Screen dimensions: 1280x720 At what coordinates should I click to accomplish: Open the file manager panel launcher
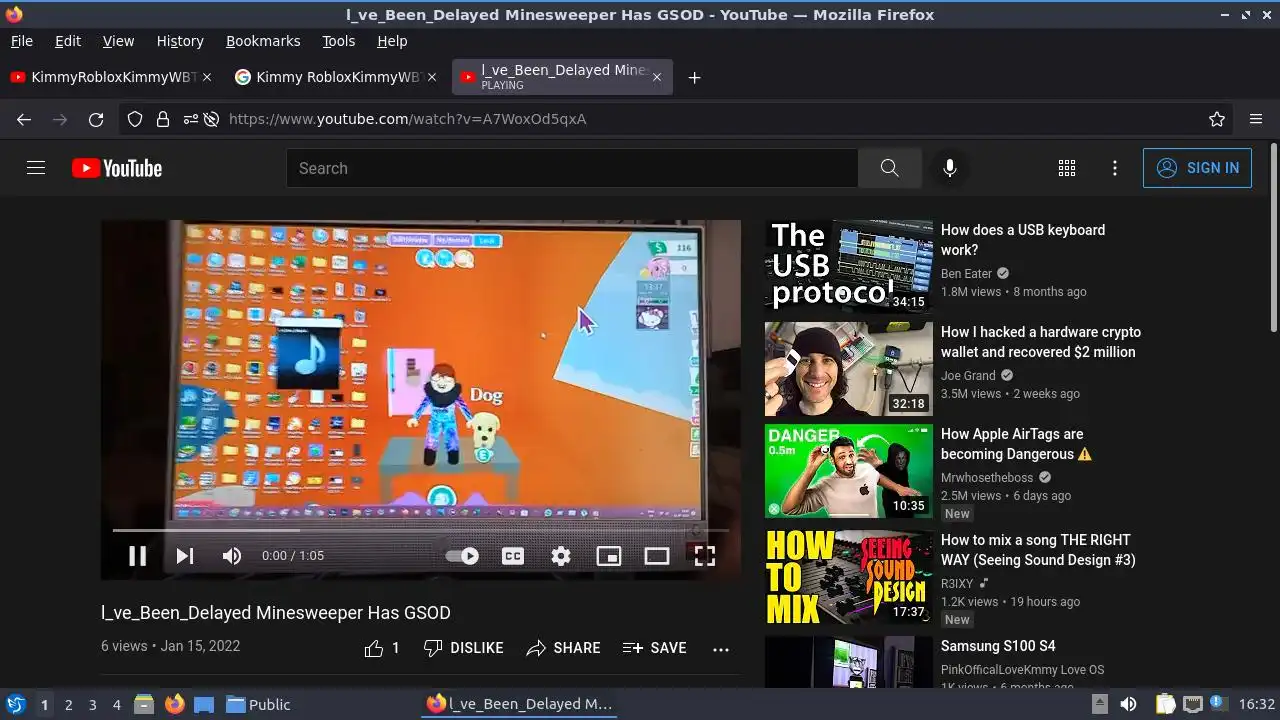143,704
